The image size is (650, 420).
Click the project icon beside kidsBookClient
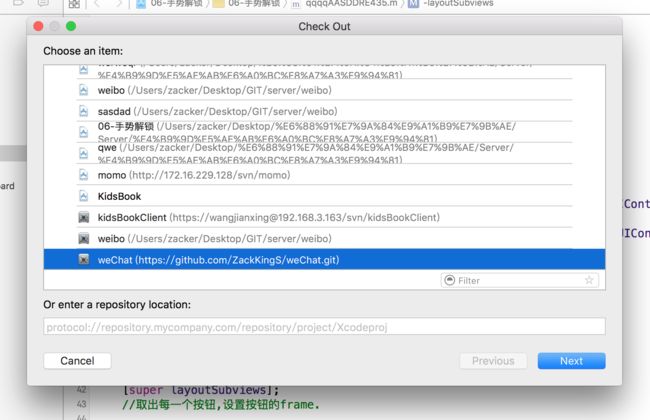pos(84,217)
